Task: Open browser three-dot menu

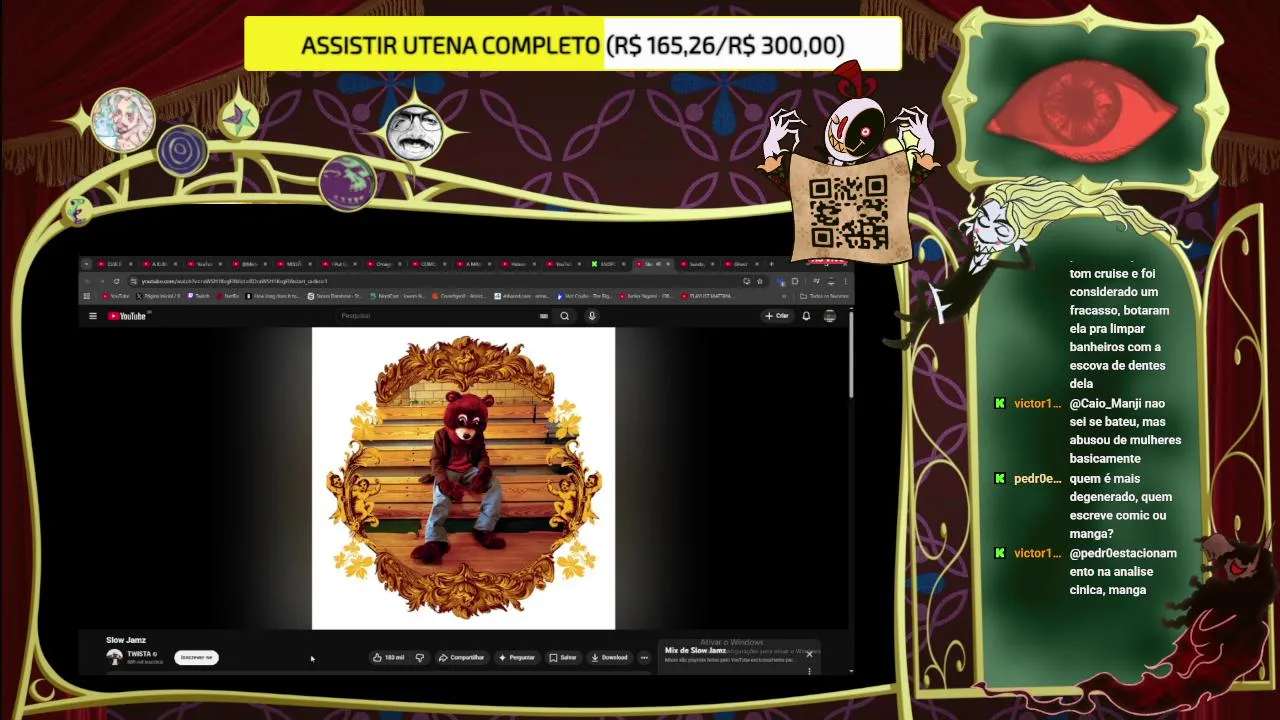Action: tap(845, 281)
